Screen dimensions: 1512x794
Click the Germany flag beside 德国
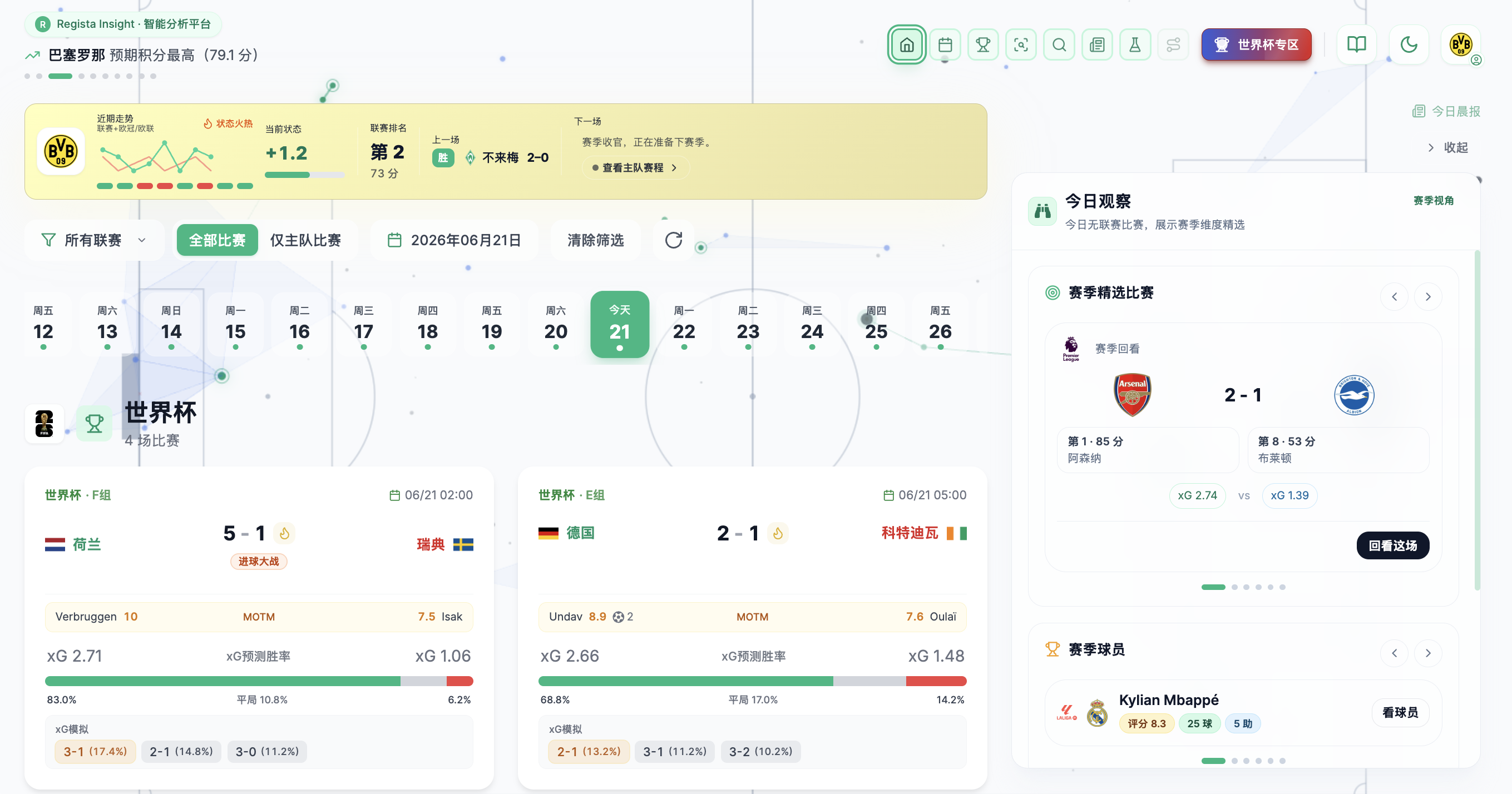[x=548, y=533]
